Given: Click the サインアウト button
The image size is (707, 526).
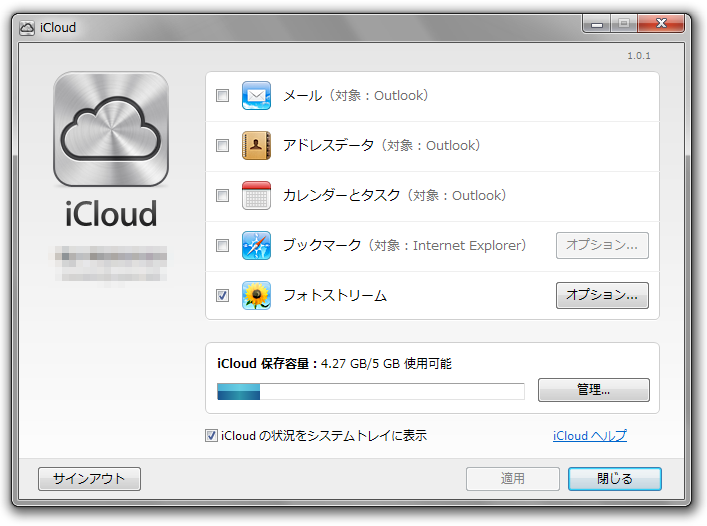Looking at the screenshot, I should 89,479.
